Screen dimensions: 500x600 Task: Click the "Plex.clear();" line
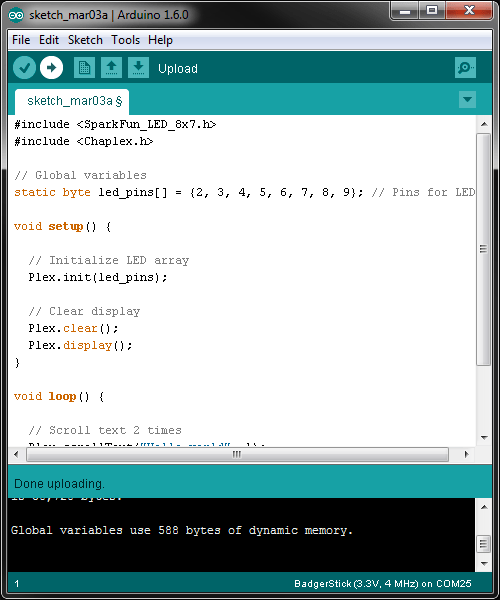pos(73,328)
